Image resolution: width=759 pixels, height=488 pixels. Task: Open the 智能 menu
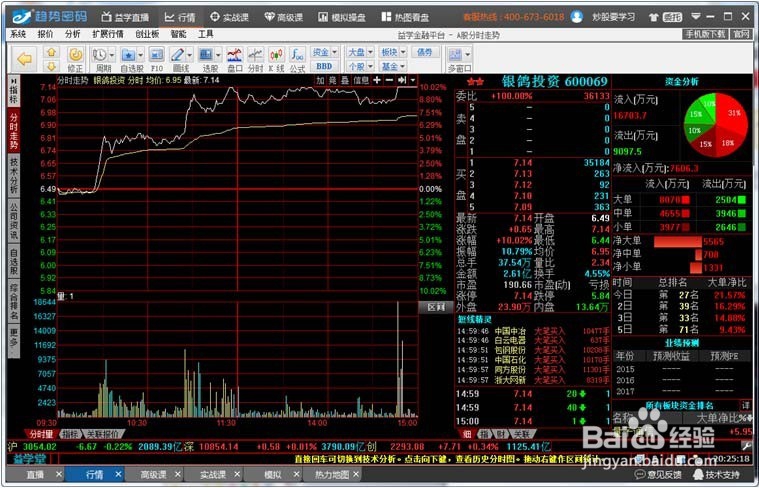click(x=178, y=34)
